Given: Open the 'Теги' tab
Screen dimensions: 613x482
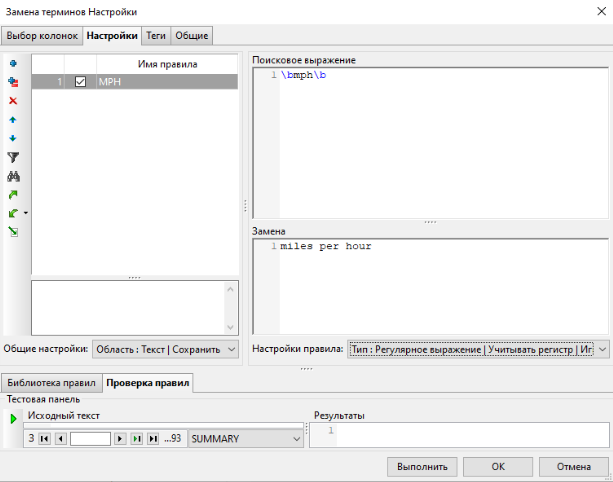Looking at the screenshot, I should pyautogui.click(x=155, y=36).
